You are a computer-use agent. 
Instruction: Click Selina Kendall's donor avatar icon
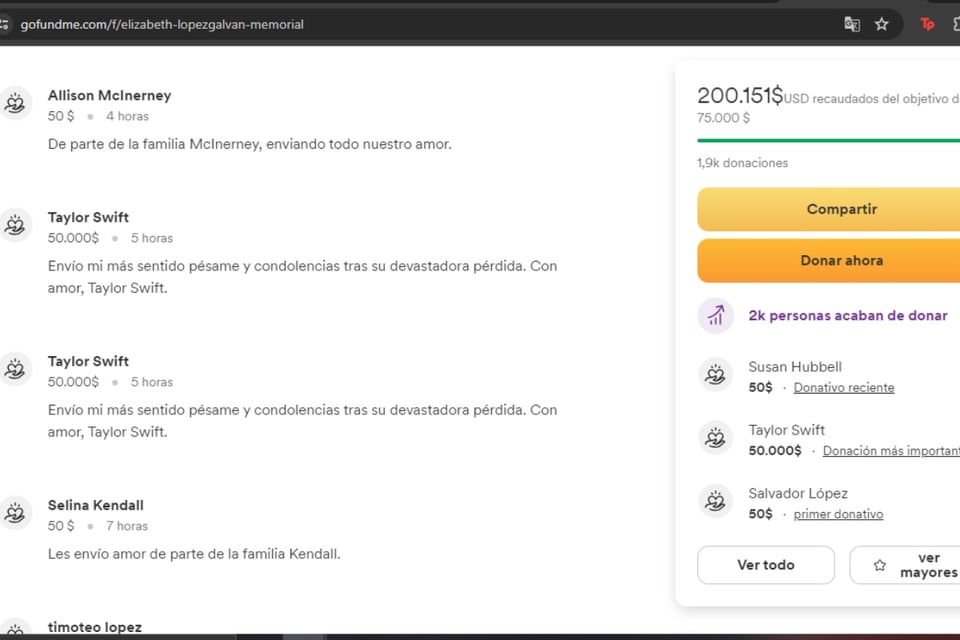15,513
